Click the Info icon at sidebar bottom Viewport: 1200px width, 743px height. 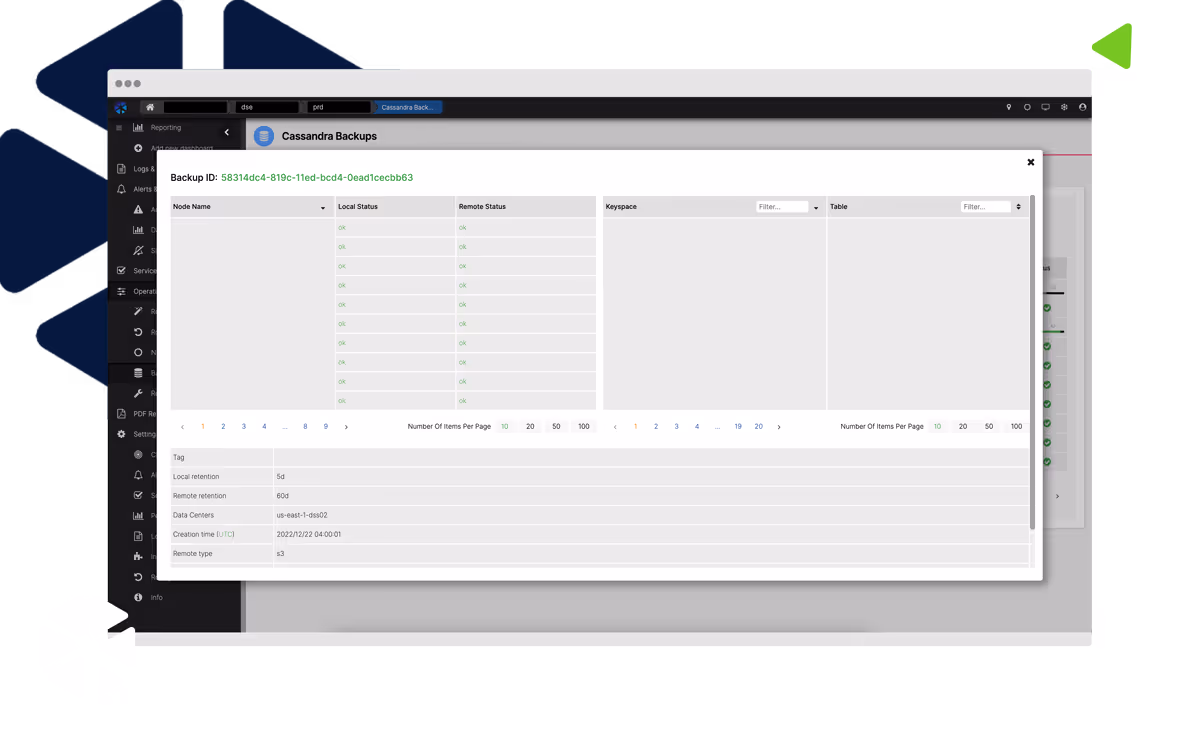point(138,597)
